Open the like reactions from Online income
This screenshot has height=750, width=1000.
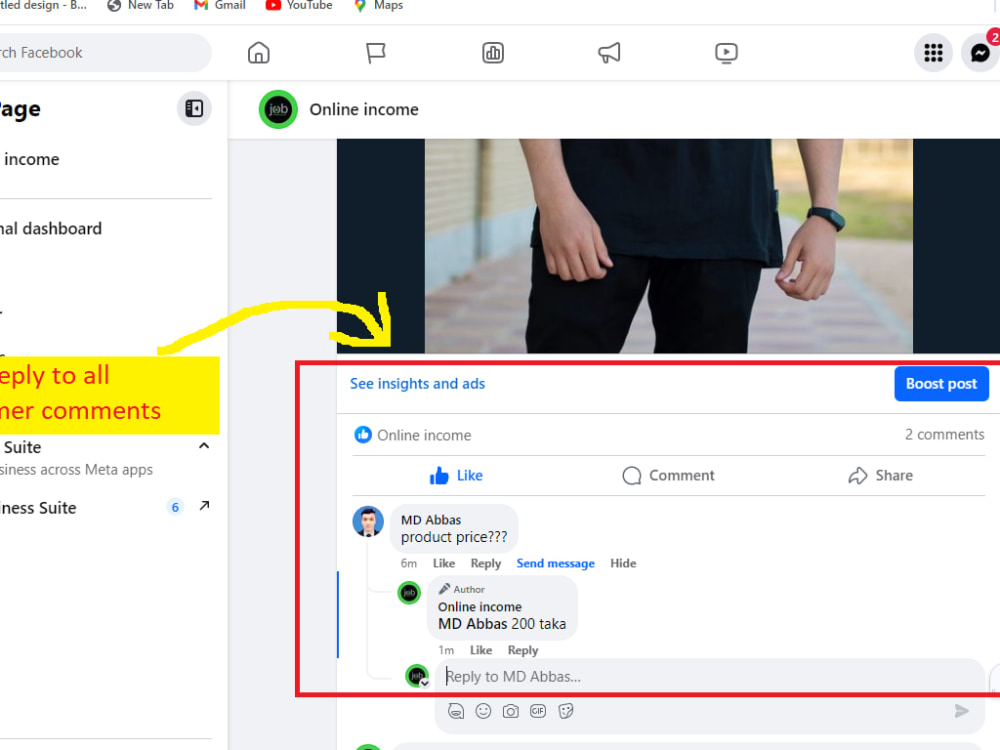point(413,435)
